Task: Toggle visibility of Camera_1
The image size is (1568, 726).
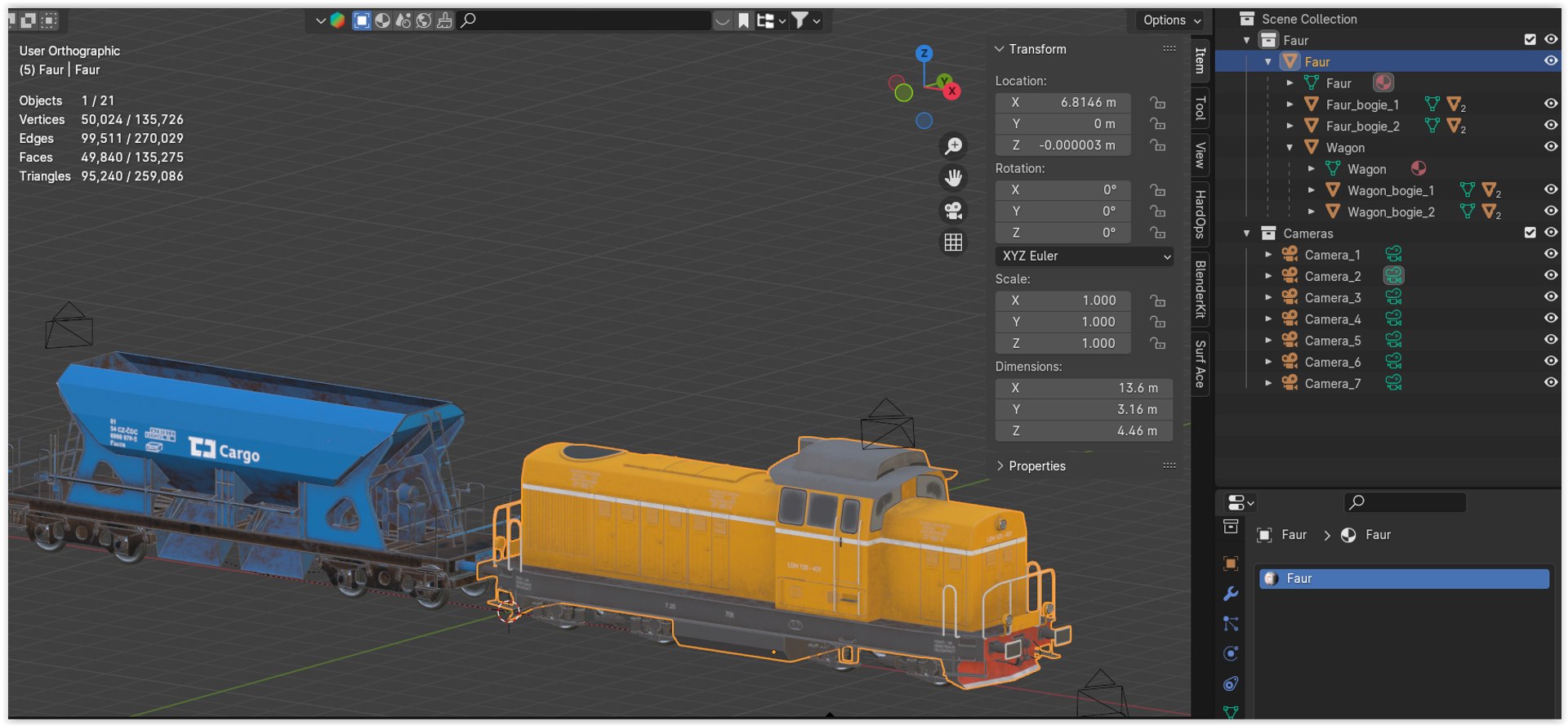Action: [x=1550, y=254]
